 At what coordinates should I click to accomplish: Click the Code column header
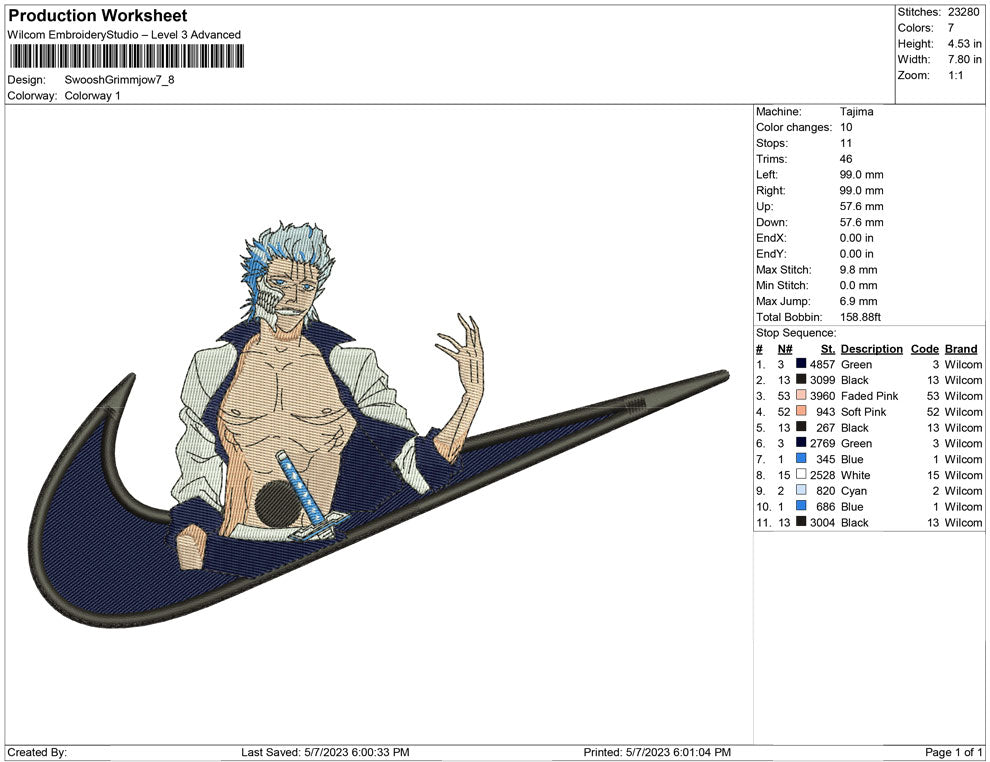[x=924, y=349]
